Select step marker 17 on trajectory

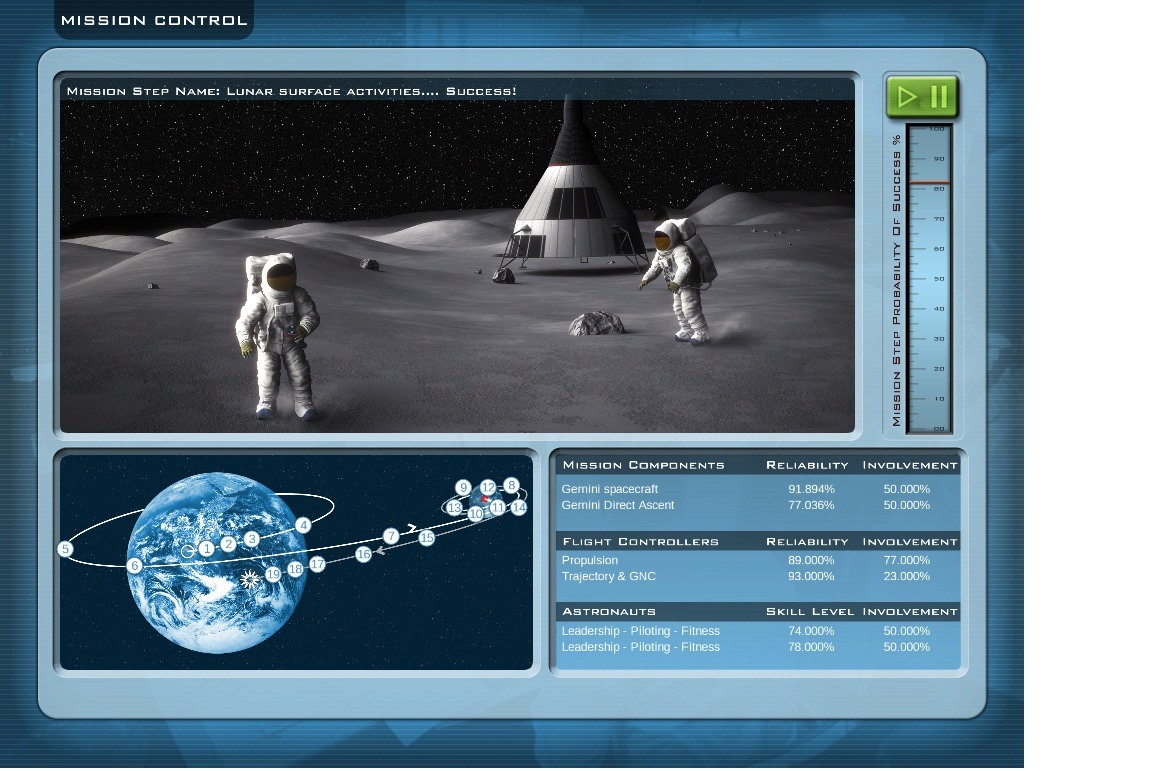317,564
